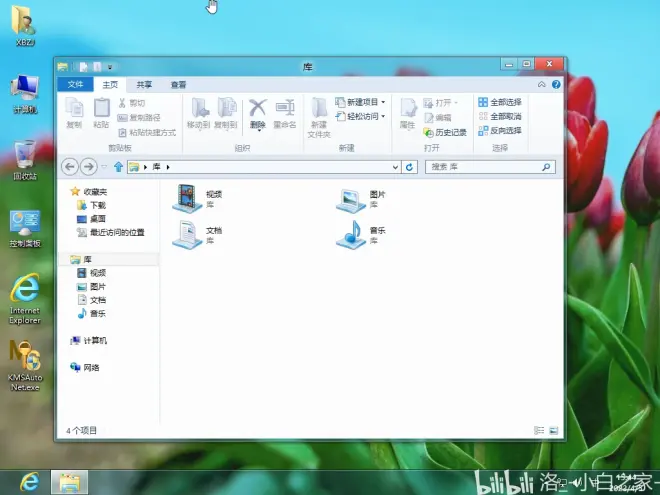Collapse the ribbon with chevron arrow
660x495 pixels.
[544, 85]
